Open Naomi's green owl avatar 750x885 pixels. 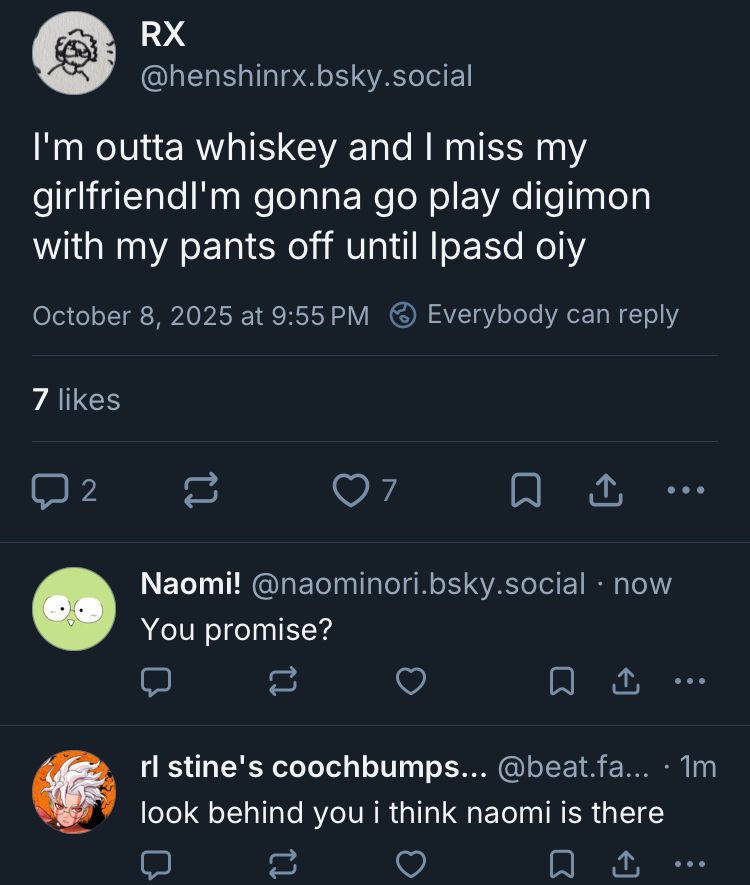point(73,609)
